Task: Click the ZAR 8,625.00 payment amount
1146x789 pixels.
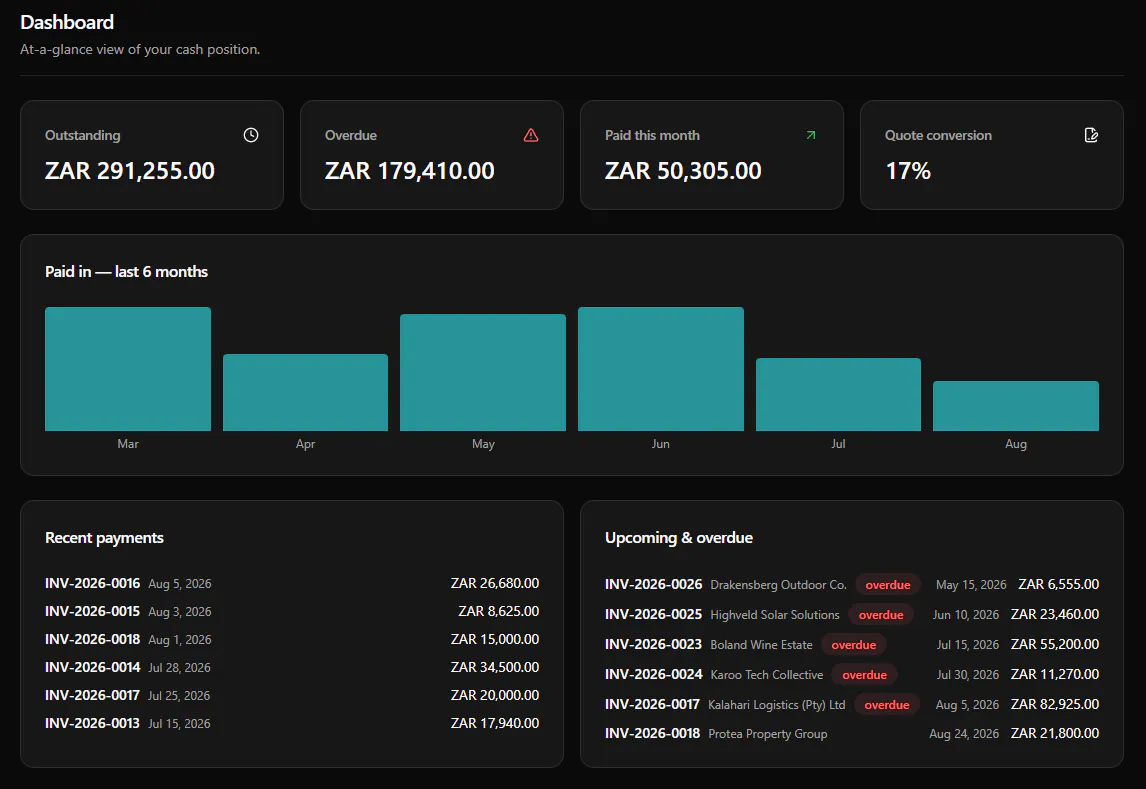Action: (498, 611)
